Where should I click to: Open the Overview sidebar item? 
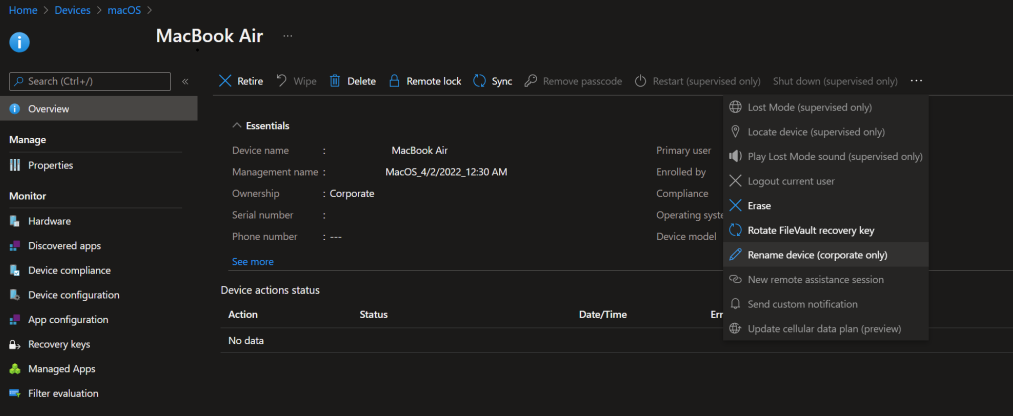[x=99, y=109]
